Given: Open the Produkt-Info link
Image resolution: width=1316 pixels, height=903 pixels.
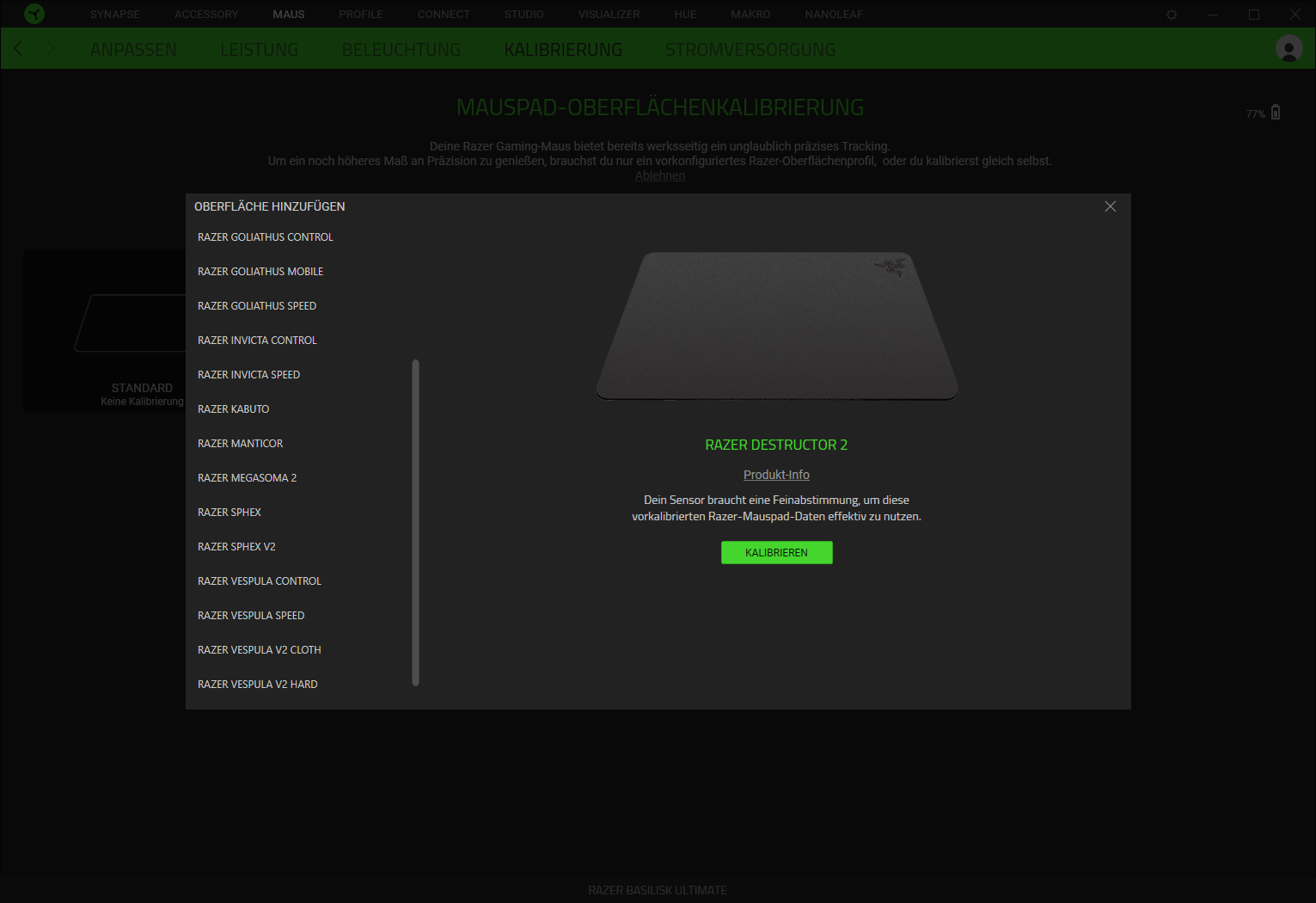Looking at the screenshot, I should point(776,475).
